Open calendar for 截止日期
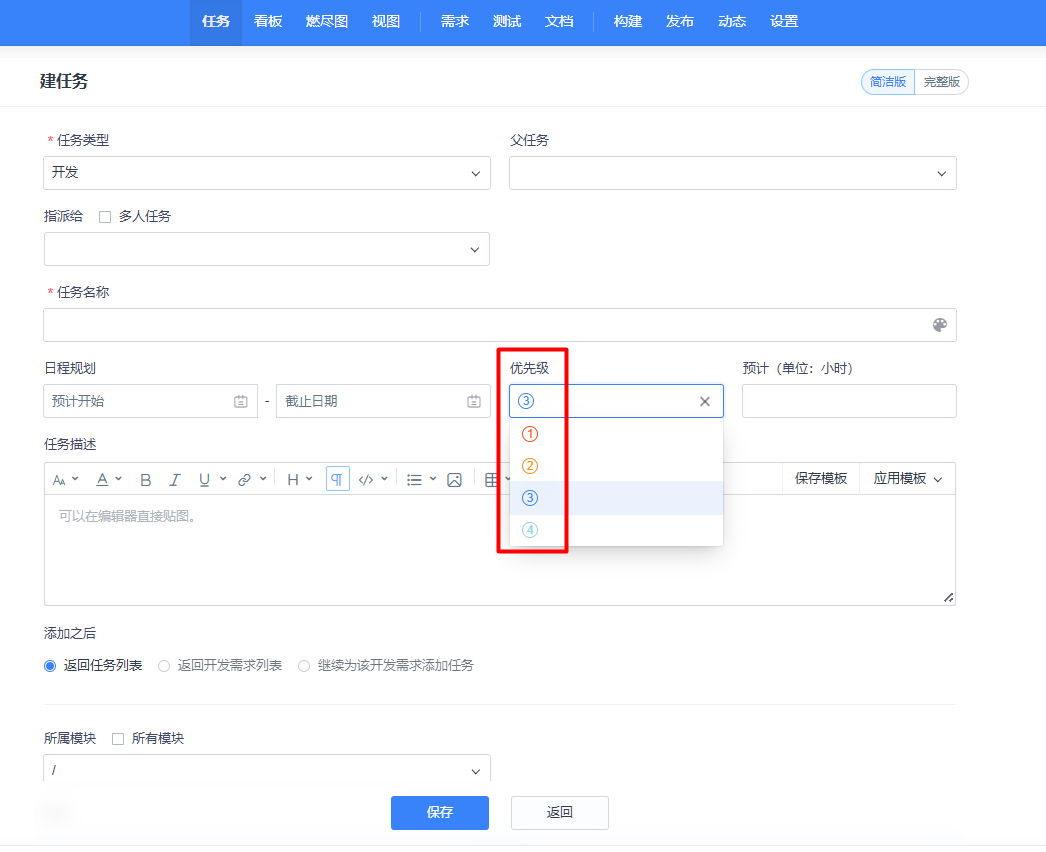Viewport: 1046px width, 852px height. (x=474, y=402)
